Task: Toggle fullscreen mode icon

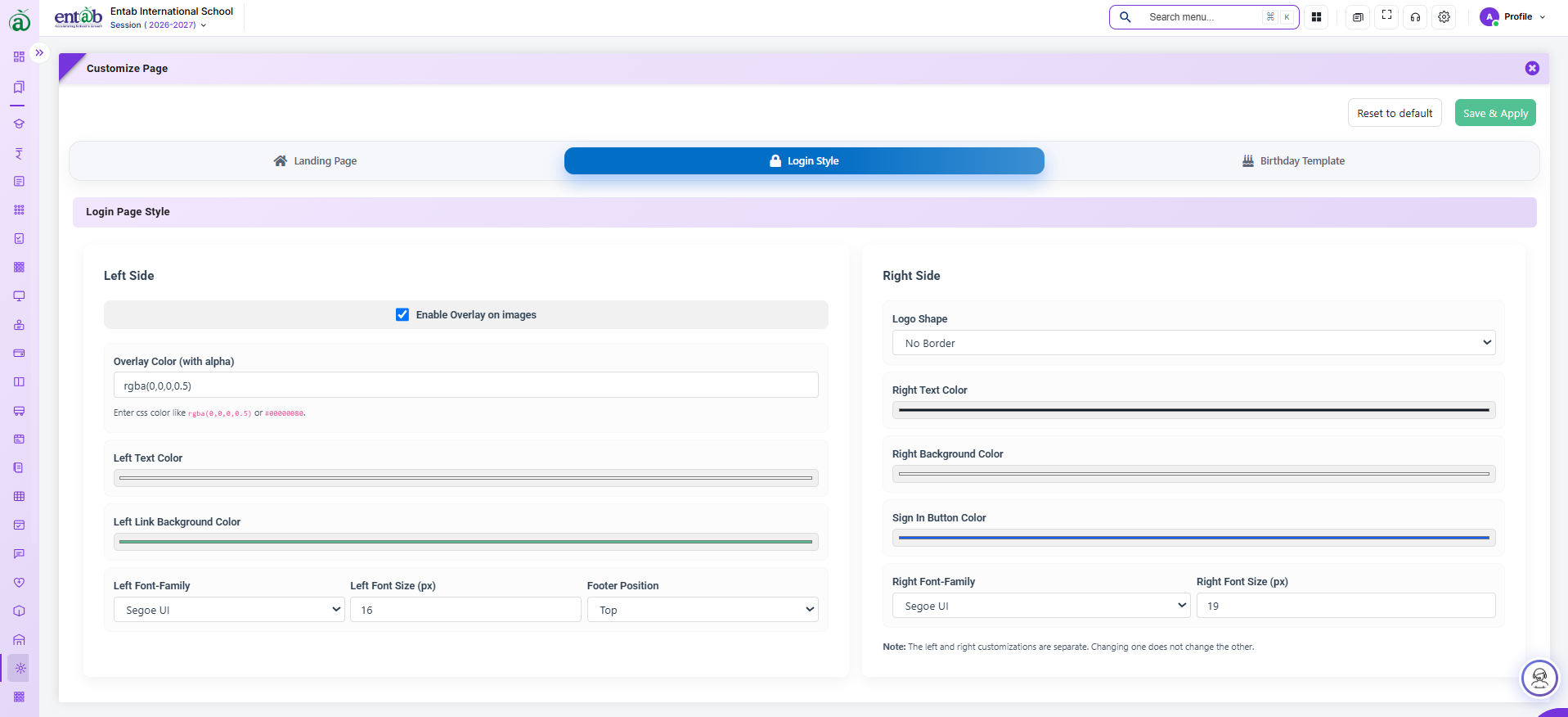Action: tap(1386, 16)
